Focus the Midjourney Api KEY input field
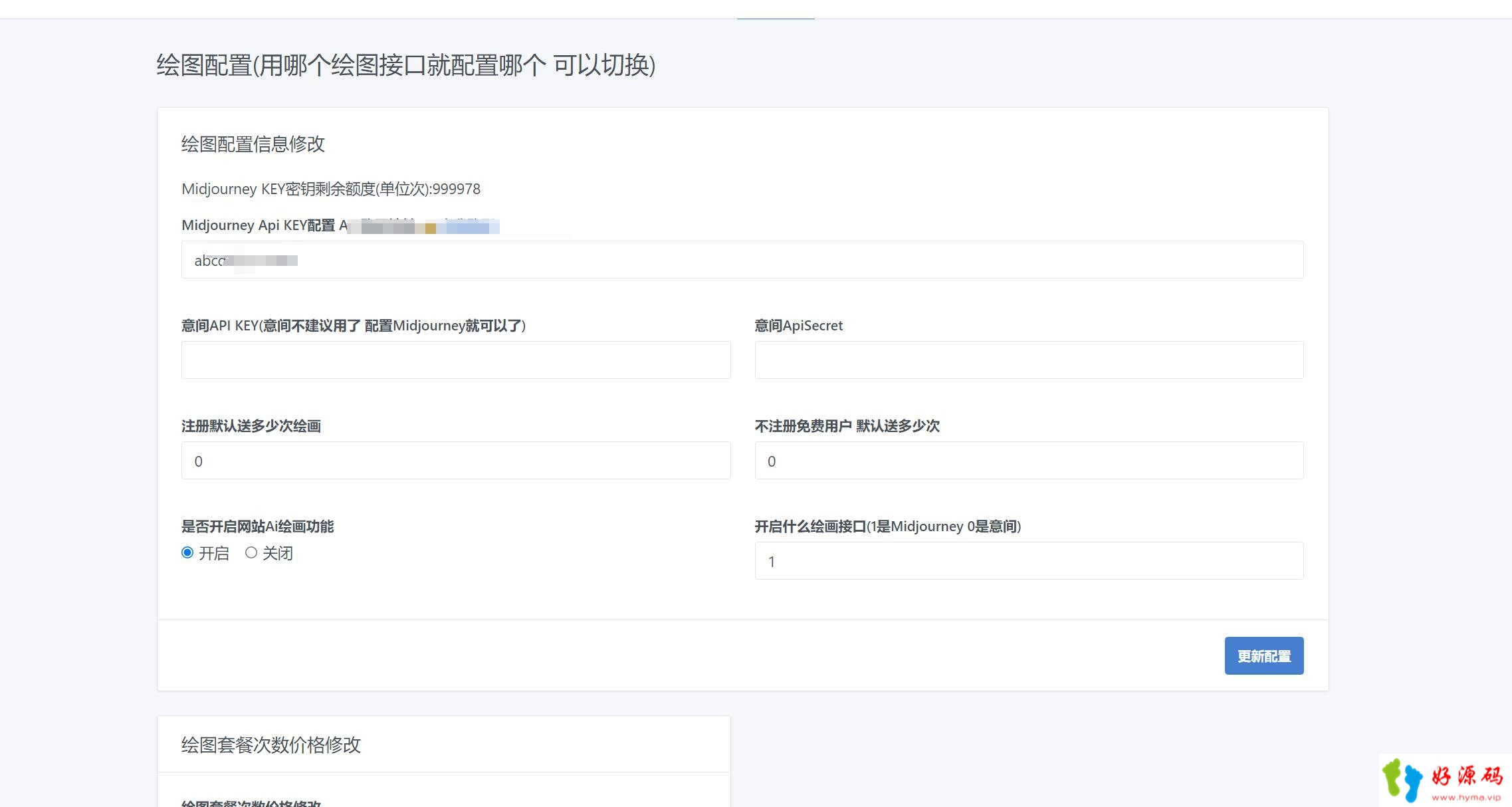The image size is (1512, 807). [742, 260]
